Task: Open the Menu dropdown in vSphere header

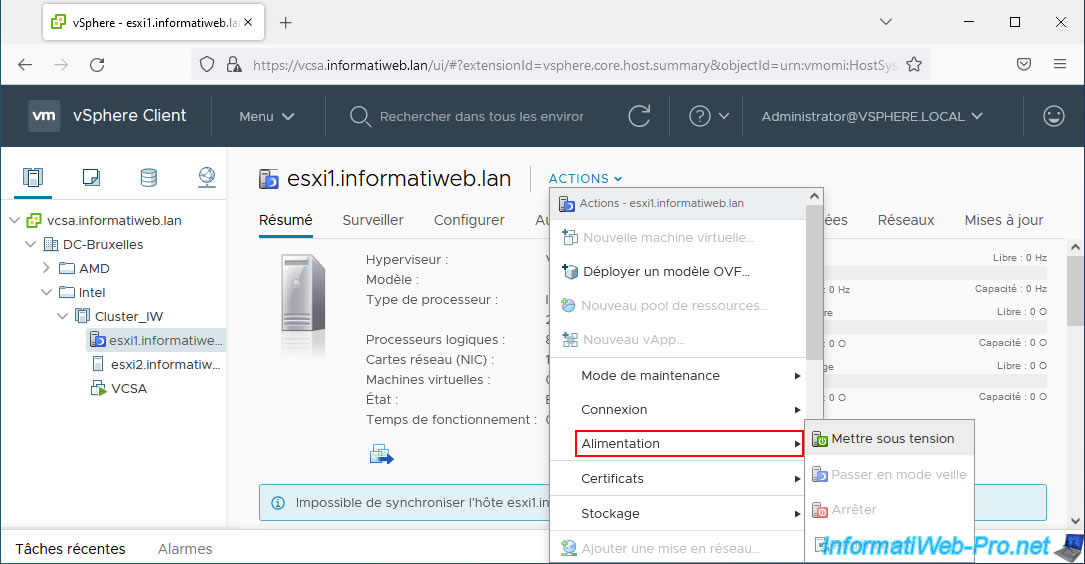Action: point(267,116)
